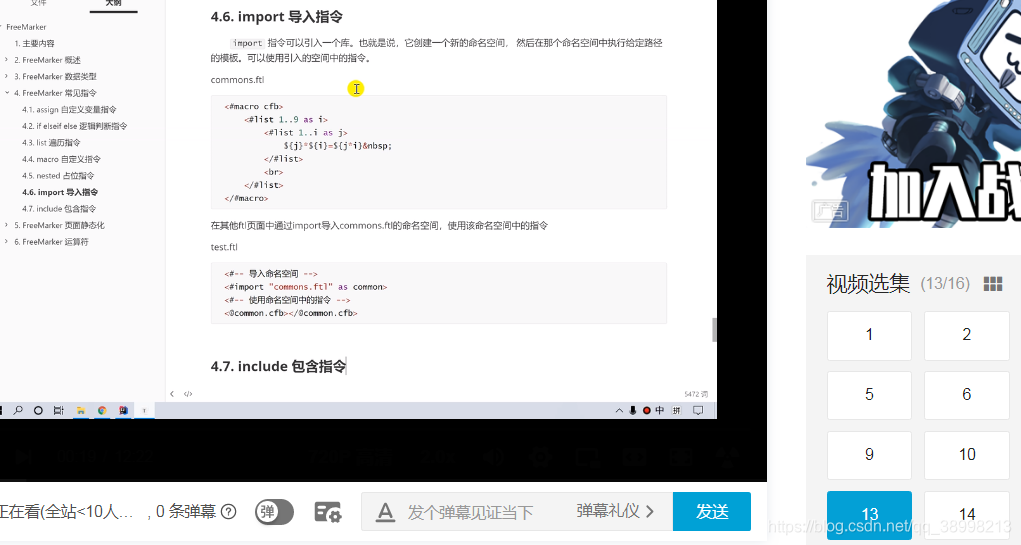This screenshot has width=1021, height=545.
Task: Go to 4.7. include 包含指令 in the outline
Action: tap(59, 209)
